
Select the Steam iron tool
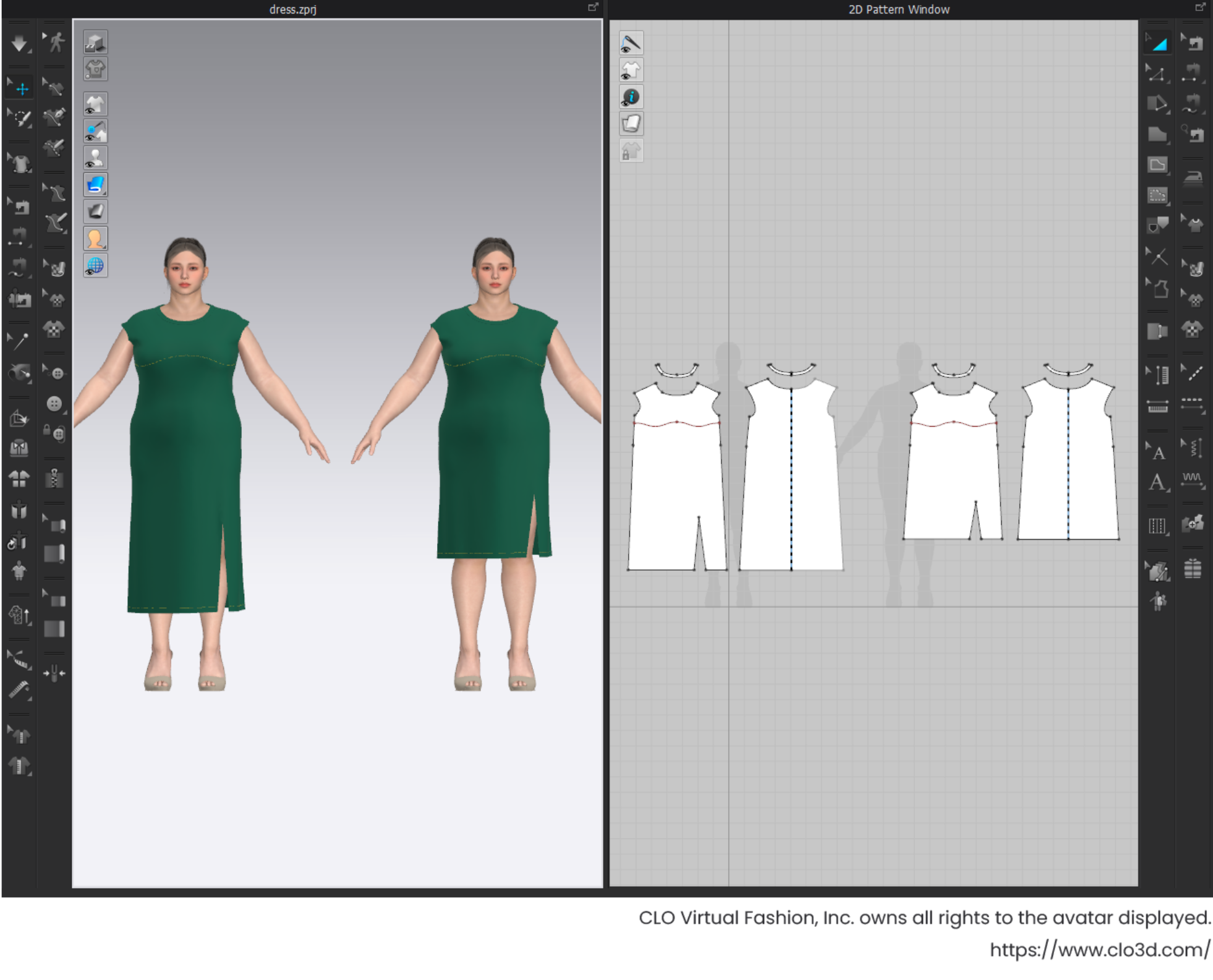pos(1193,179)
